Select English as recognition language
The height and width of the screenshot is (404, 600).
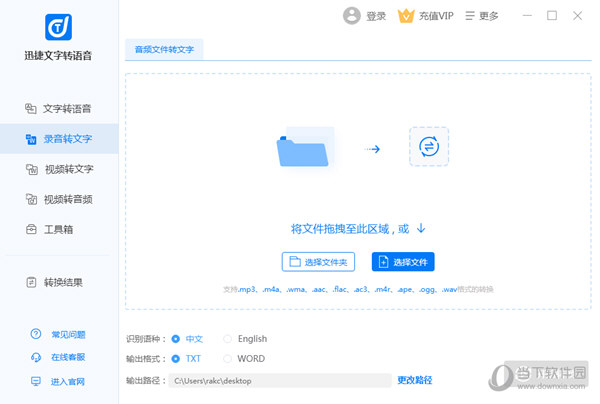[245, 339]
